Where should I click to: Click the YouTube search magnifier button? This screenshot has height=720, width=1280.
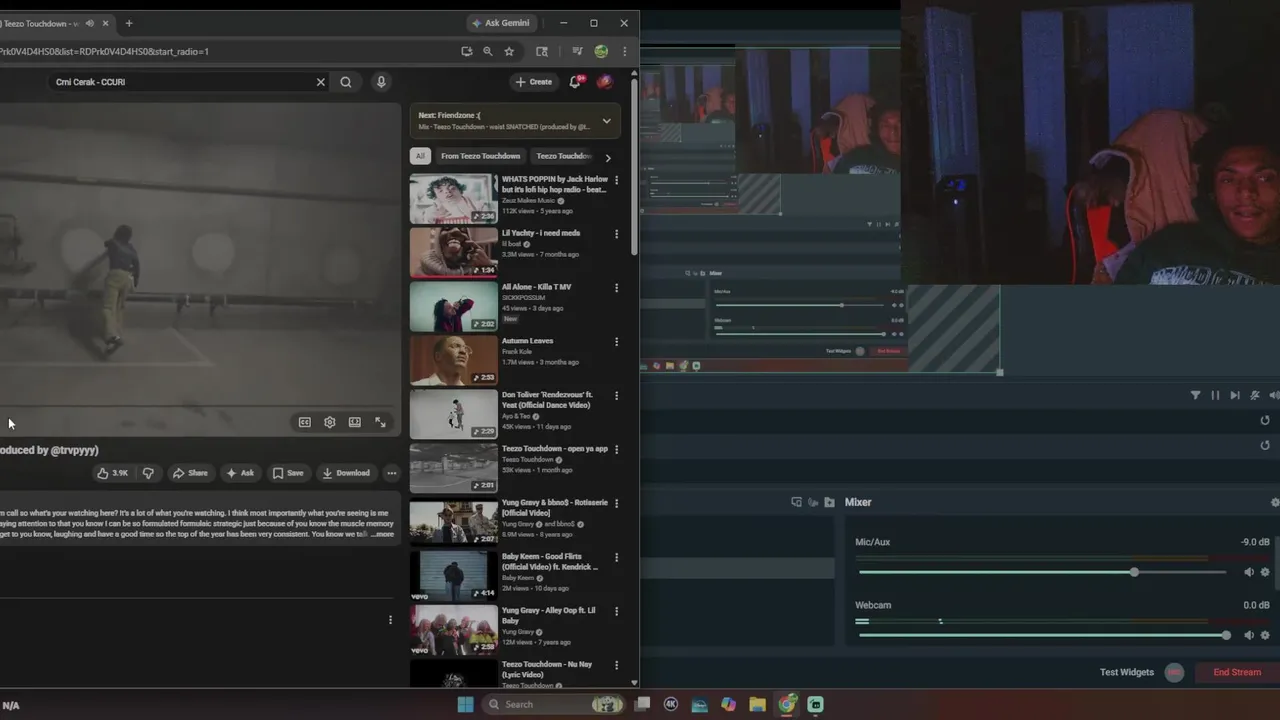coord(346,82)
